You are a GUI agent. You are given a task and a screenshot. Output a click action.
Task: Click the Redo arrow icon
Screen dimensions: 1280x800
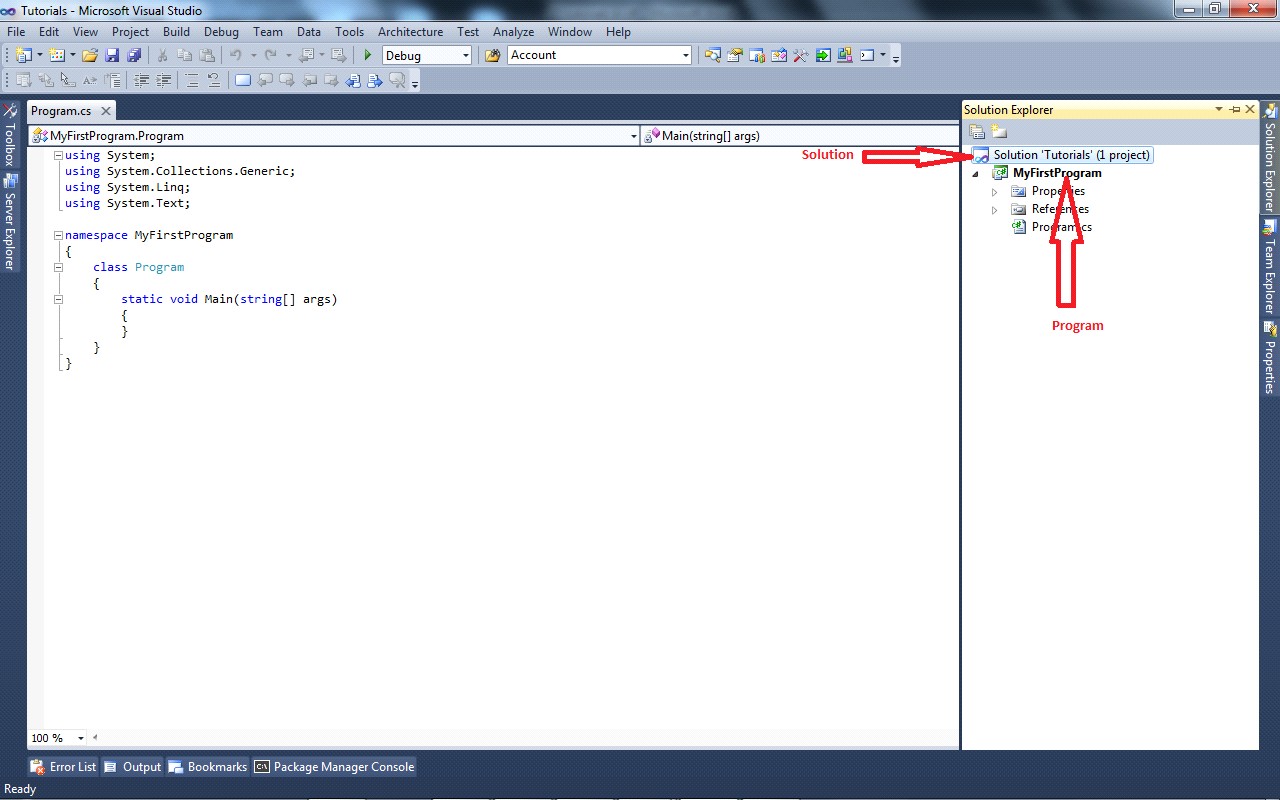coord(270,55)
